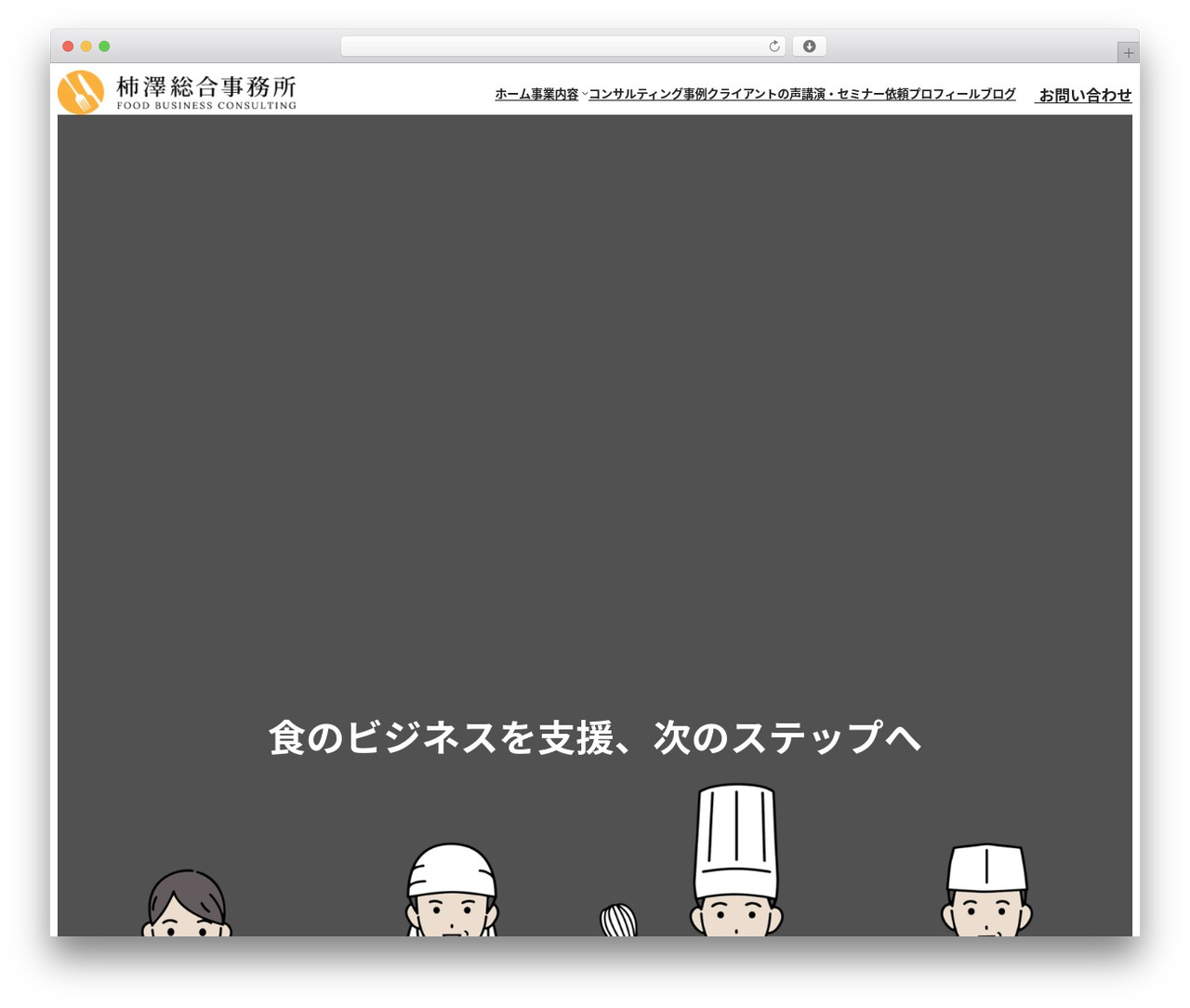This screenshot has height=1008, width=1190.
Task: Open the 事業内容 menu item
Action: [x=555, y=94]
